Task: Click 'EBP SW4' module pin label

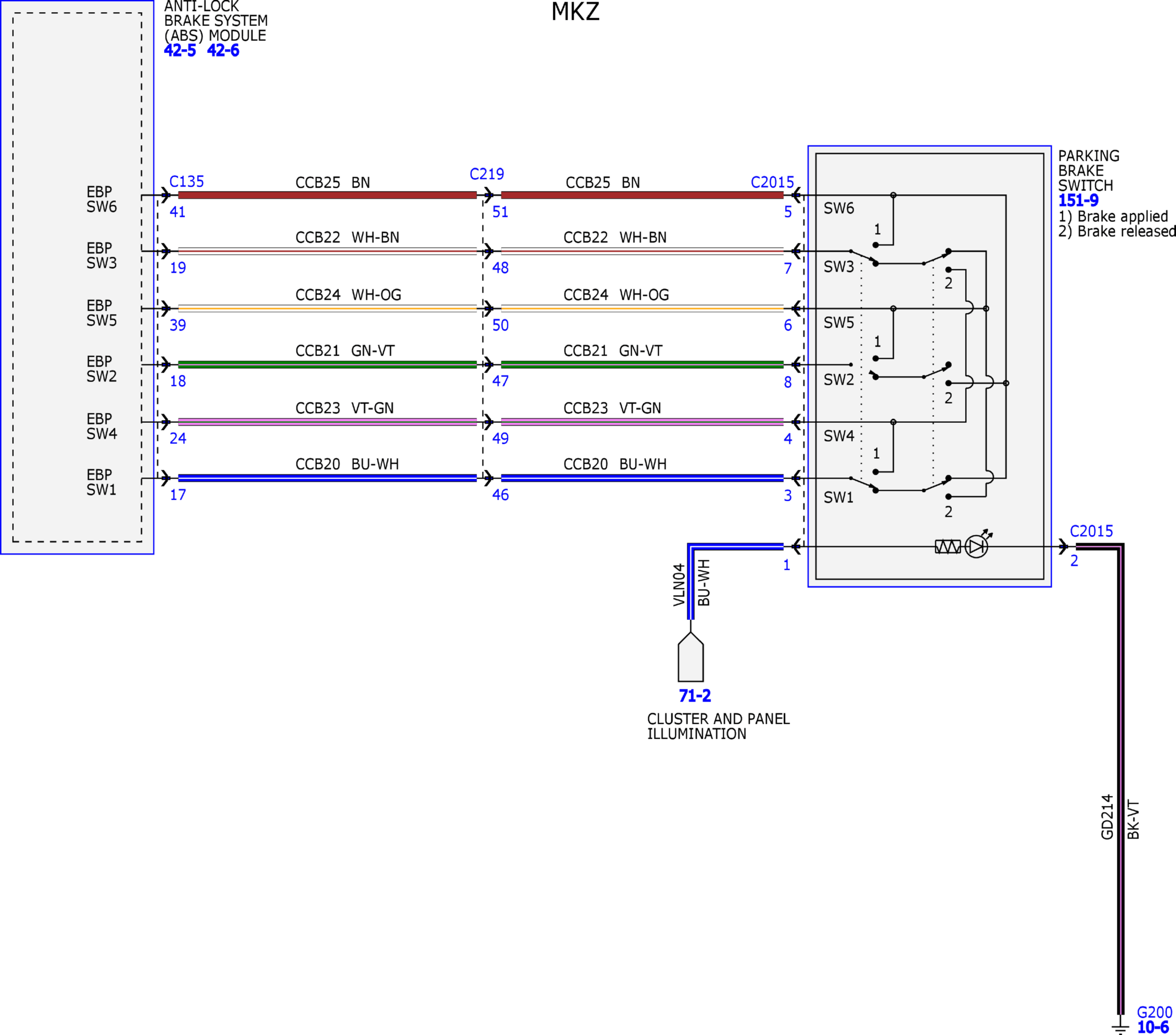Action: pyautogui.click(x=102, y=427)
